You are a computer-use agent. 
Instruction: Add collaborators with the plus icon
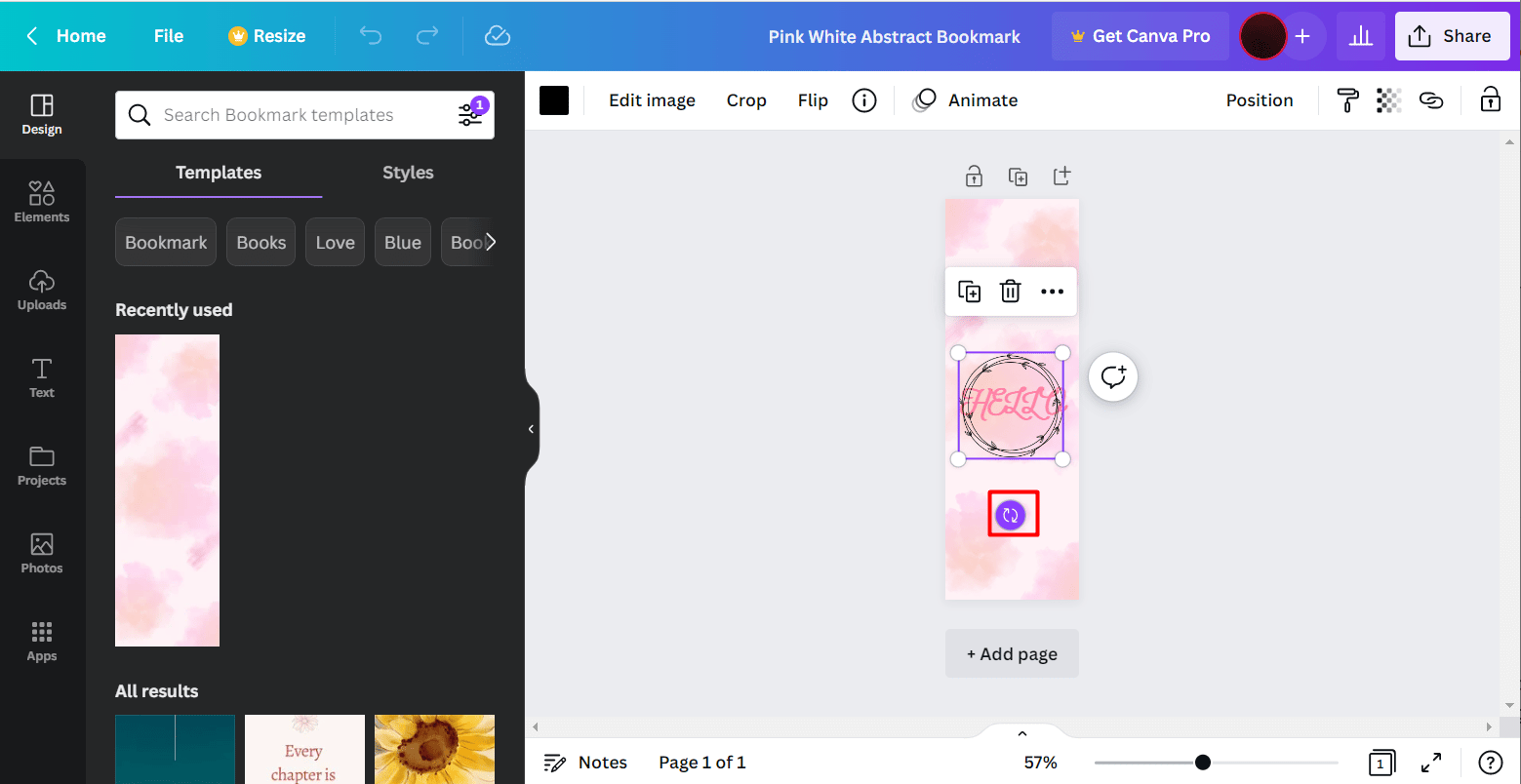pyautogui.click(x=1302, y=37)
